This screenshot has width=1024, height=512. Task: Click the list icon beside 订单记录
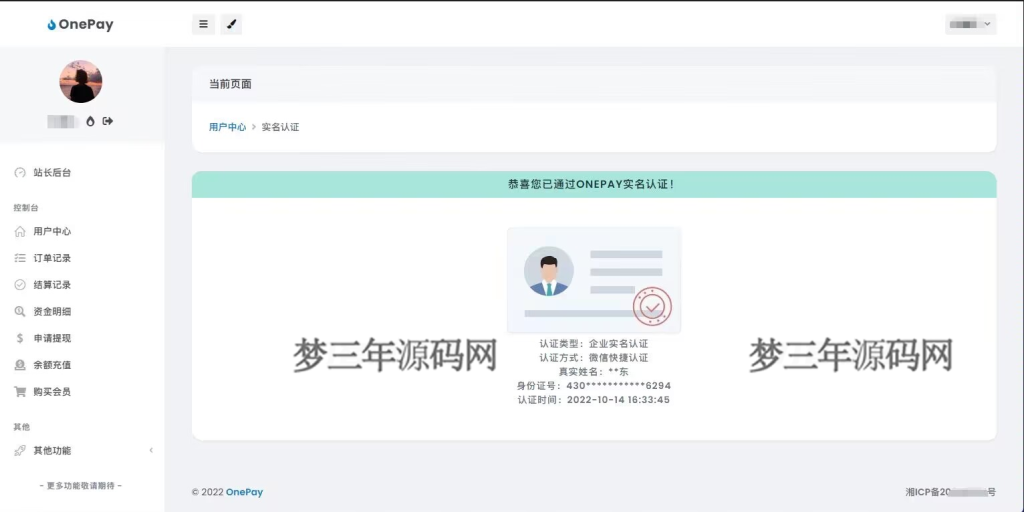(20, 258)
